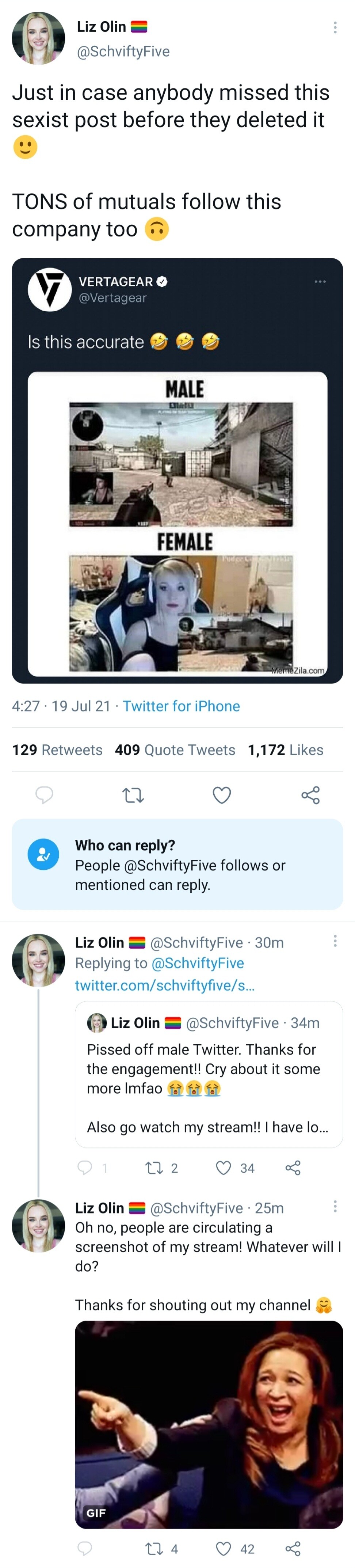Retweet the main tweet
Image resolution: width=355 pixels, height=1568 pixels.
(x=133, y=795)
